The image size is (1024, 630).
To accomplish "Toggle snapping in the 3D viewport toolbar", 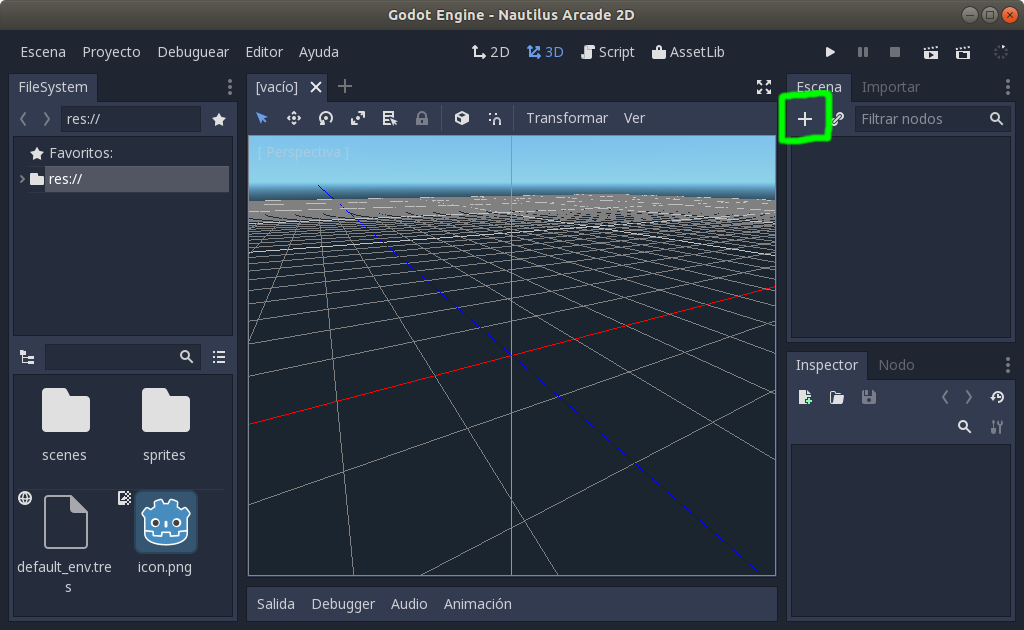I will (x=494, y=118).
